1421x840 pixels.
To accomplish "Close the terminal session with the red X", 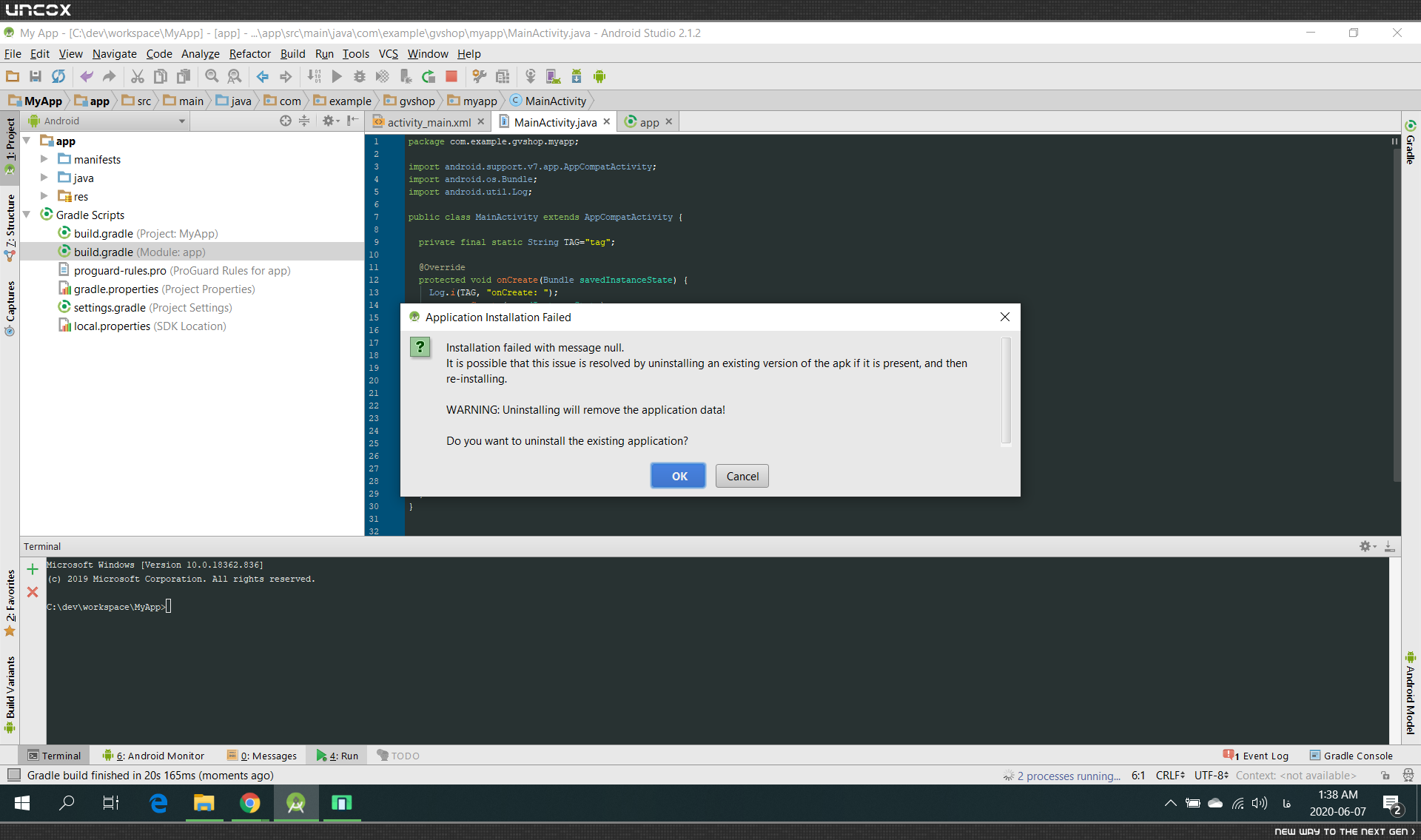I will click(33, 592).
